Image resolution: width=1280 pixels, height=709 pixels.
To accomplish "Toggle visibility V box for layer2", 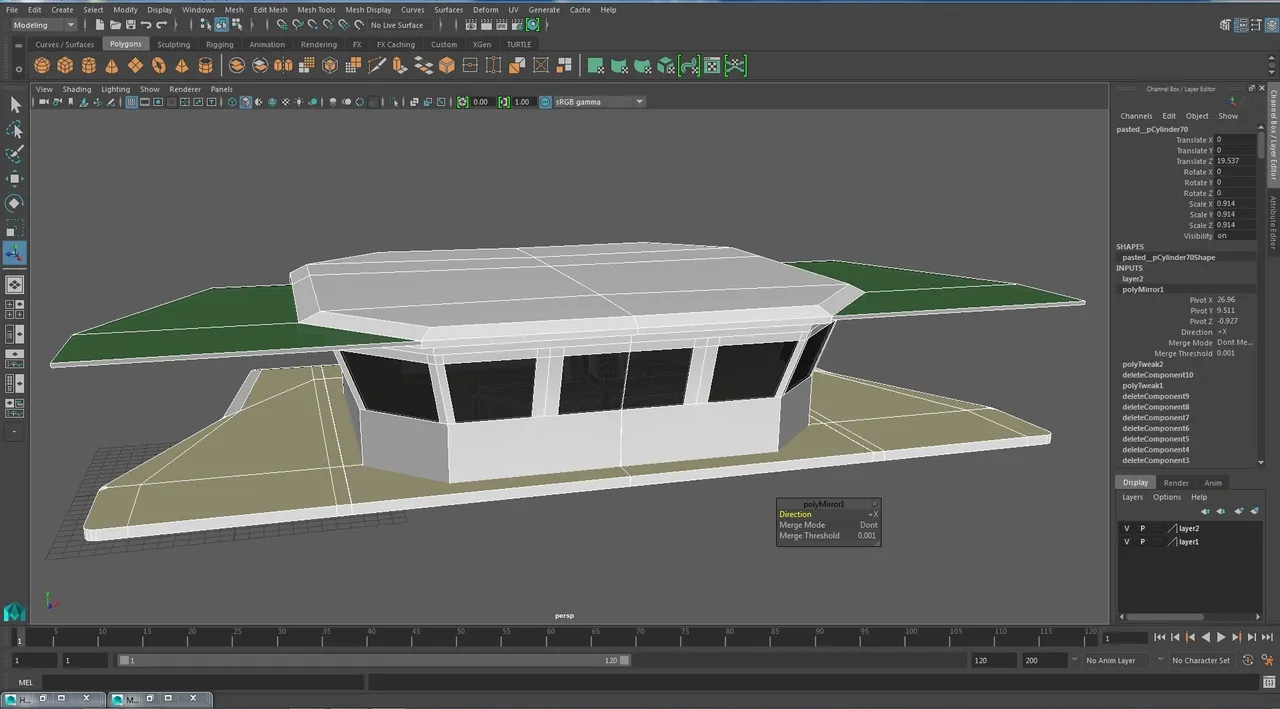I will [x=1127, y=528].
